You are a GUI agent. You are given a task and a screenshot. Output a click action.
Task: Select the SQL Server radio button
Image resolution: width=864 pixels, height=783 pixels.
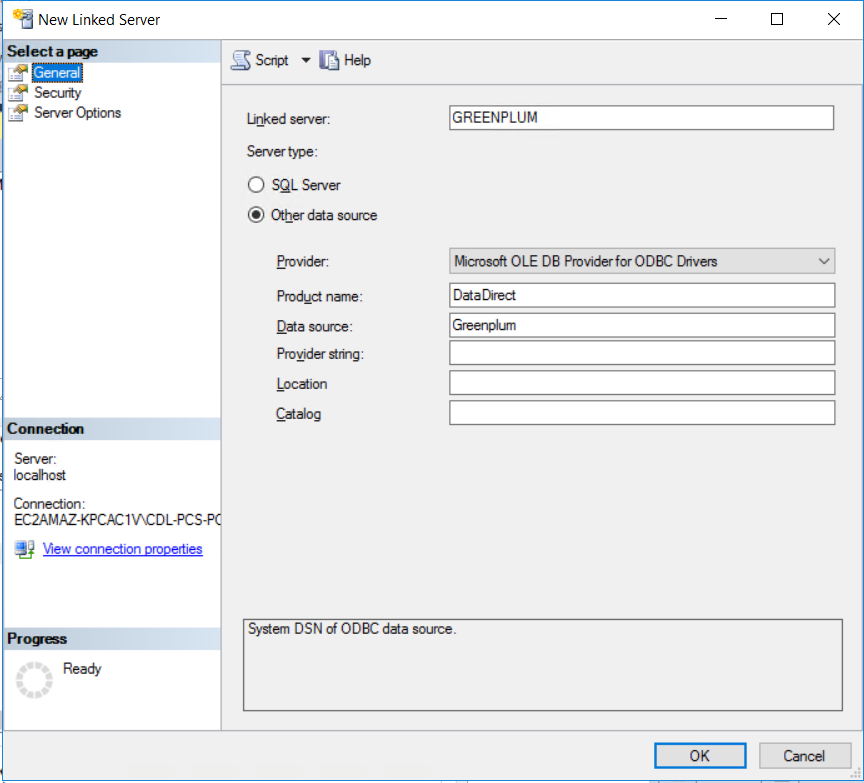(256, 185)
